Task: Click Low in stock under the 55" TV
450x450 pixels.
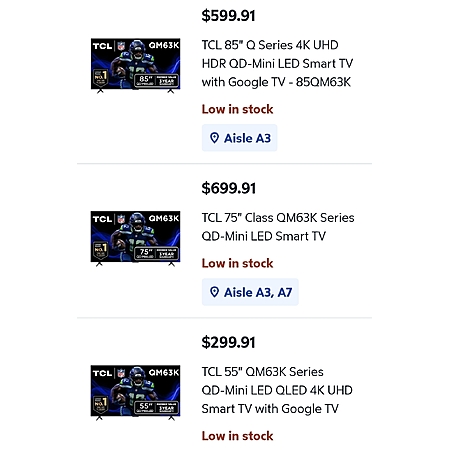Action: tap(237, 436)
